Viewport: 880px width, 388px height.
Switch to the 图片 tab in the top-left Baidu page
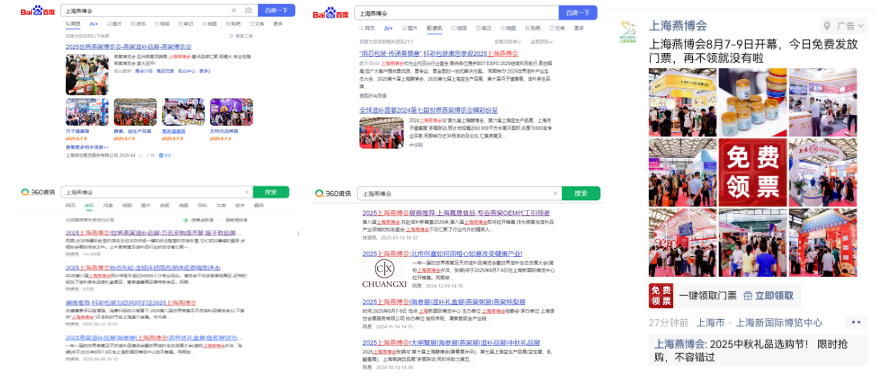pyautogui.click(x=114, y=24)
